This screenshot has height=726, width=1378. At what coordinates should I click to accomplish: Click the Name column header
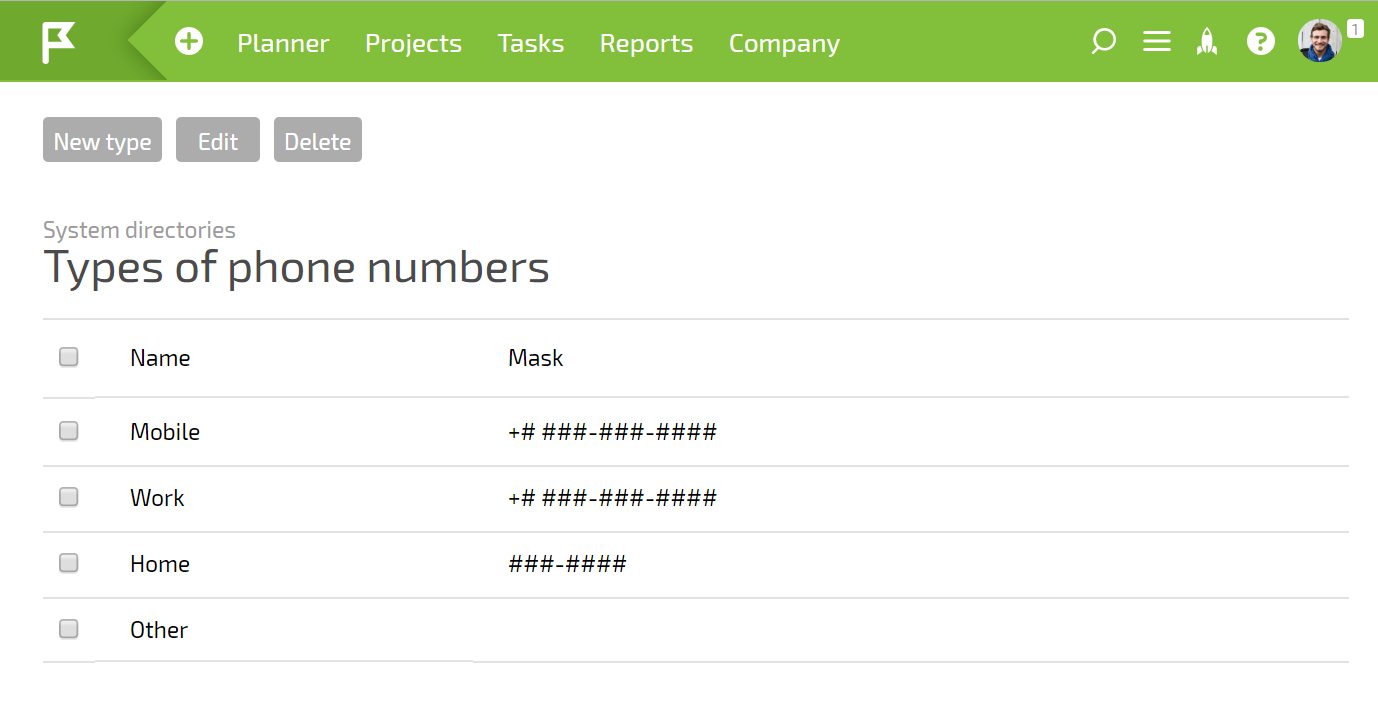coord(160,358)
